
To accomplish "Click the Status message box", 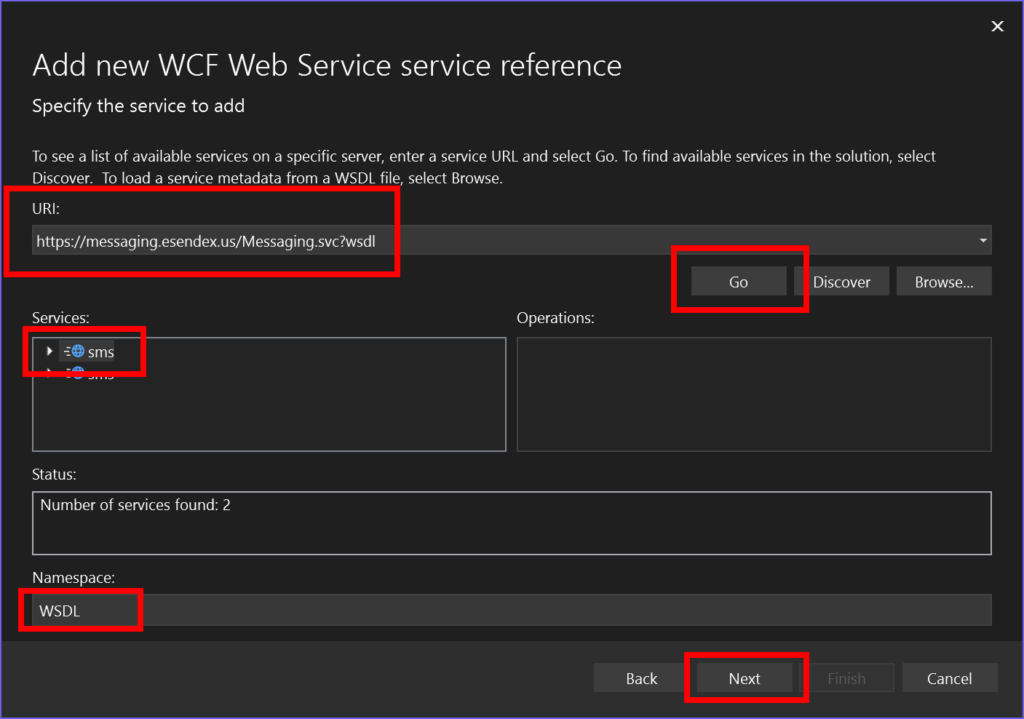I will click(511, 522).
